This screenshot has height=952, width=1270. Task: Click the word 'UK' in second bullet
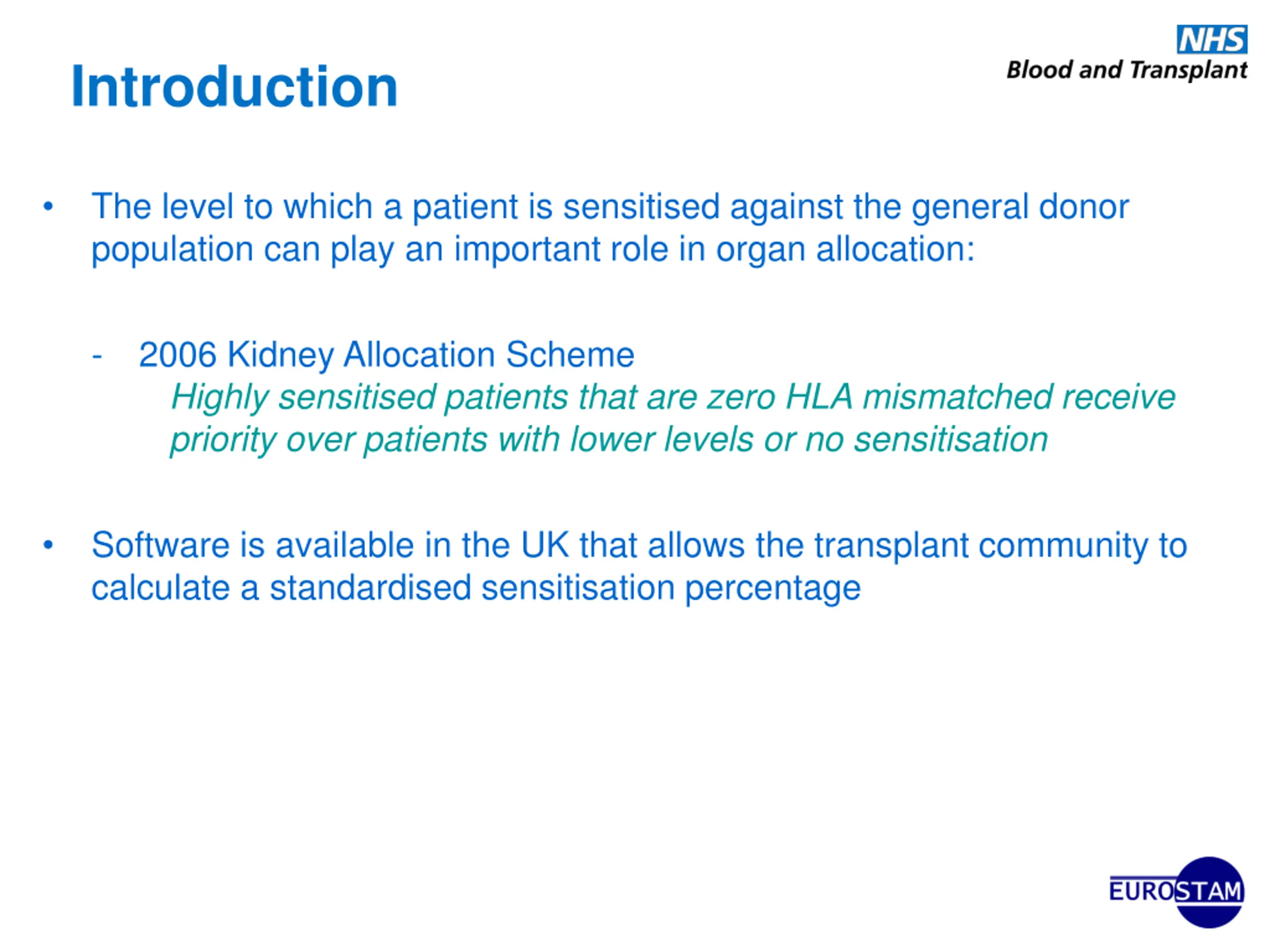click(545, 545)
